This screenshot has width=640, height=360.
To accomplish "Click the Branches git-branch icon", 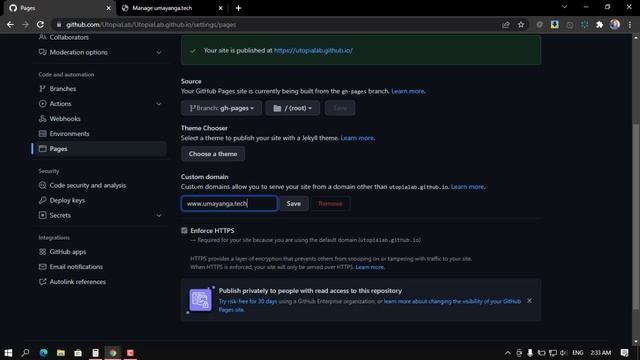I will [42, 89].
